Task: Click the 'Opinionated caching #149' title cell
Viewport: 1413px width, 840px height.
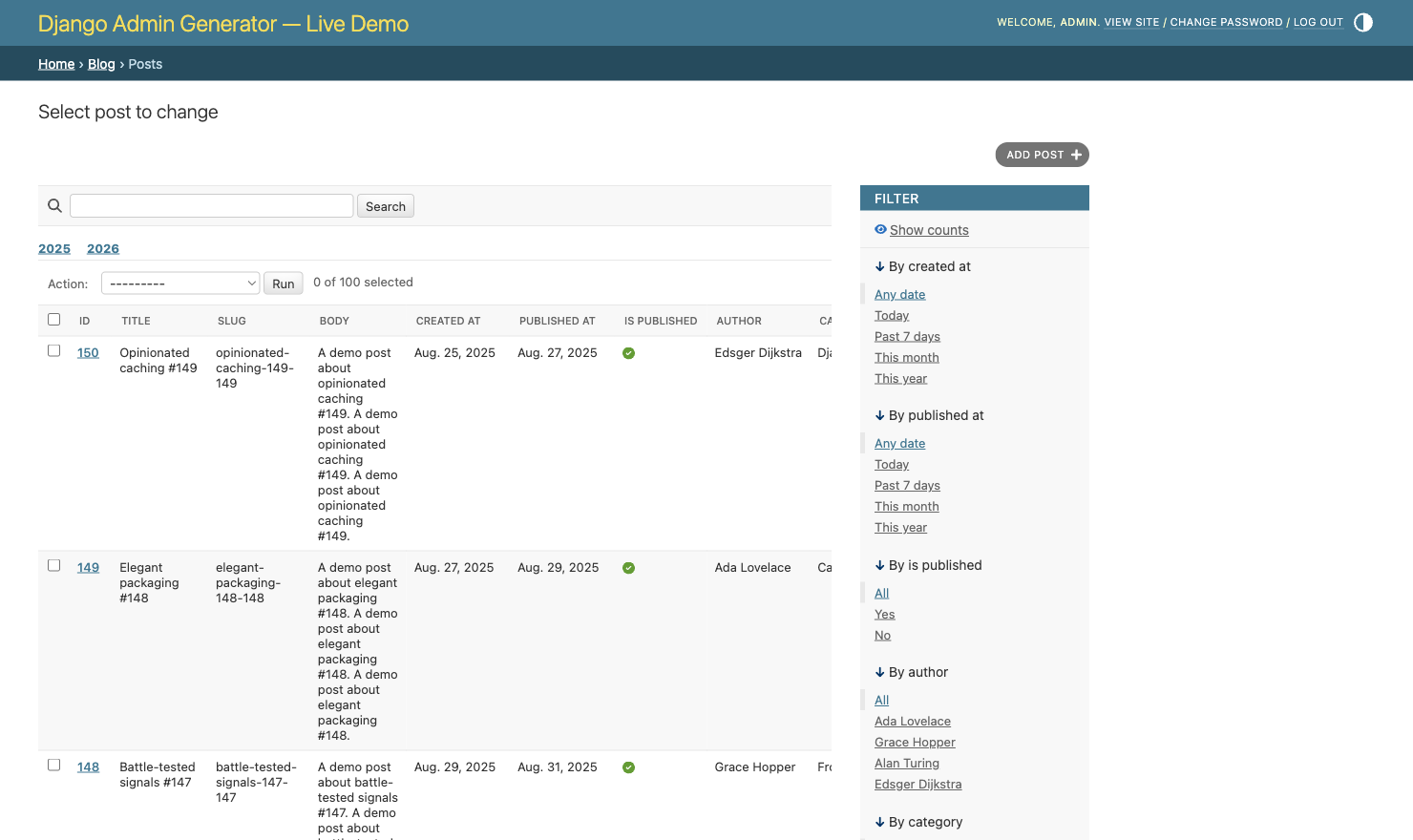Action: tap(158, 361)
